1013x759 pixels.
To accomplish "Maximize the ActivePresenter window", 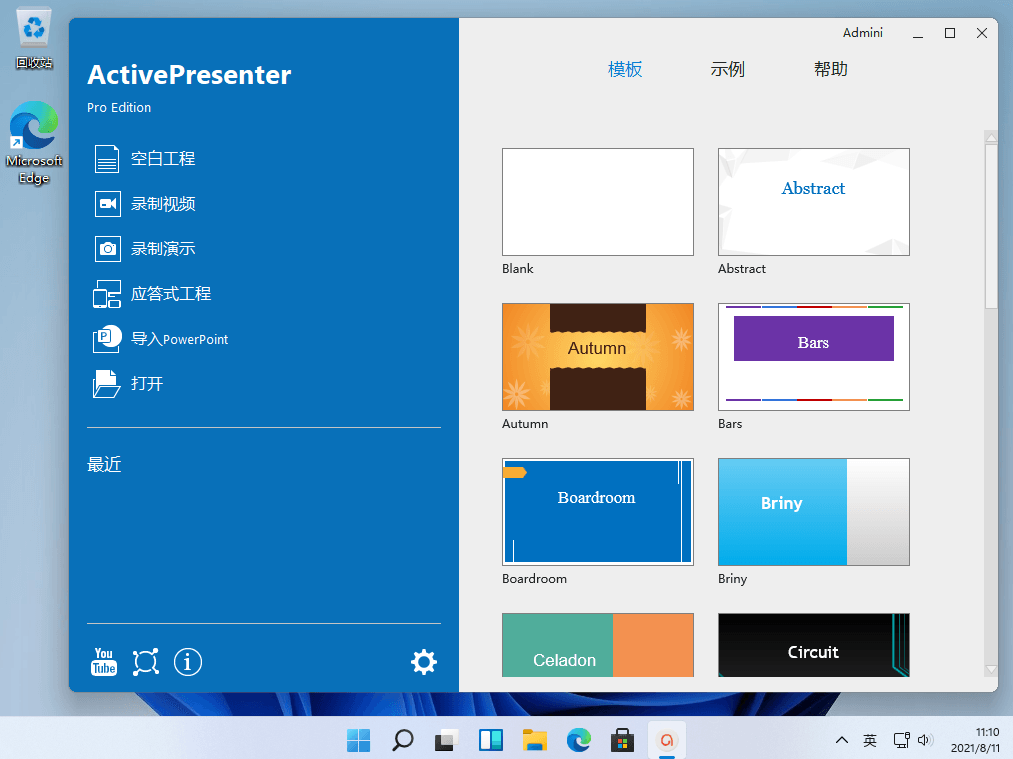I will coord(950,34).
